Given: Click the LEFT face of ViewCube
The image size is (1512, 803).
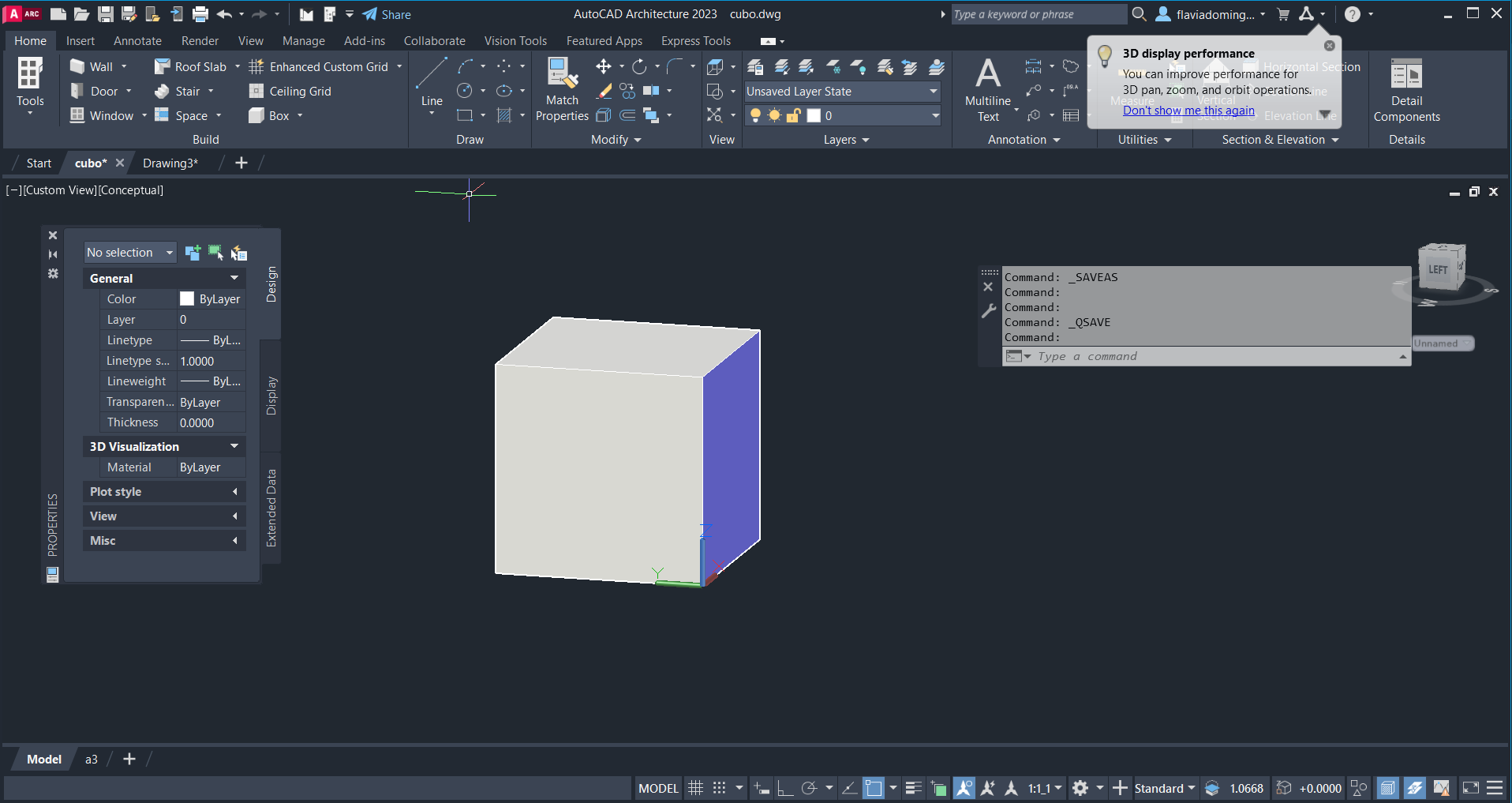Looking at the screenshot, I should point(1438,270).
